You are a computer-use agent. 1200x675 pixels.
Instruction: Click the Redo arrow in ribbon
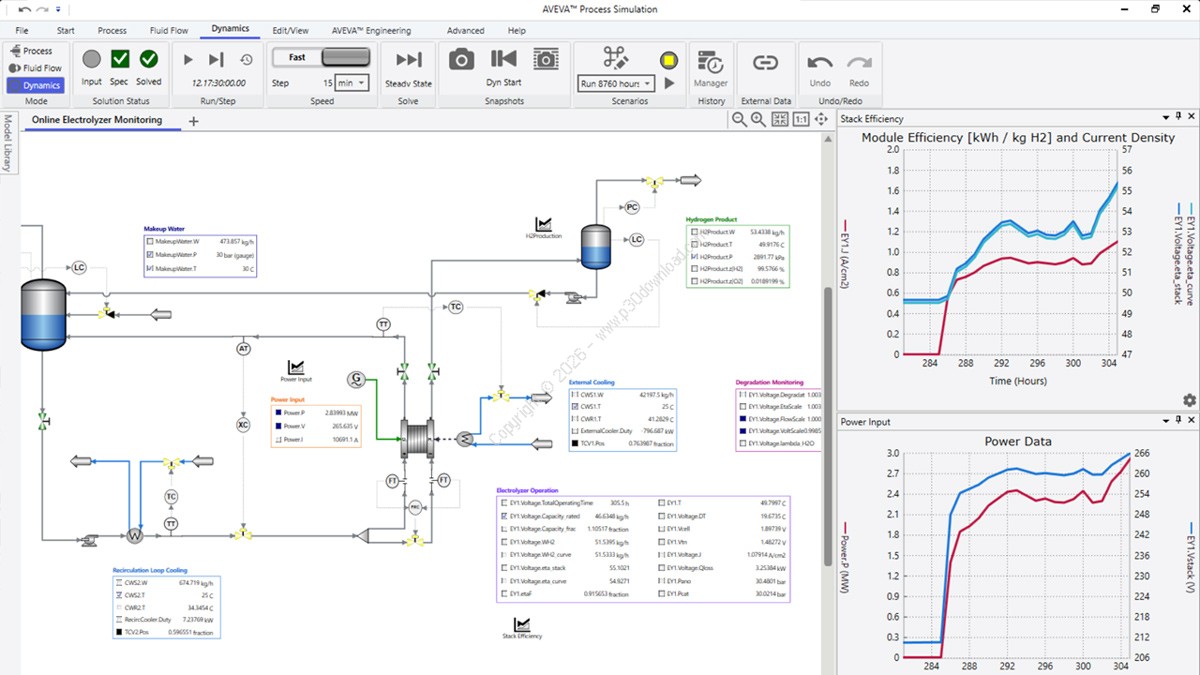point(859,62)
